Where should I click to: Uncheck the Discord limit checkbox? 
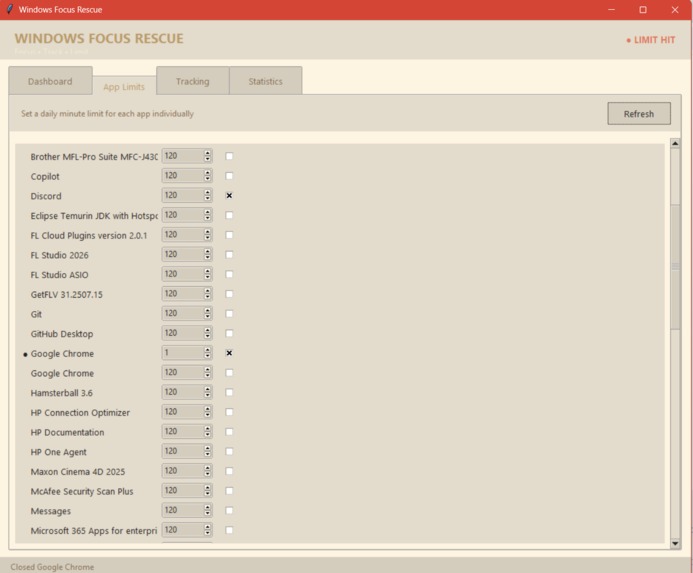(x=229, y=195)
